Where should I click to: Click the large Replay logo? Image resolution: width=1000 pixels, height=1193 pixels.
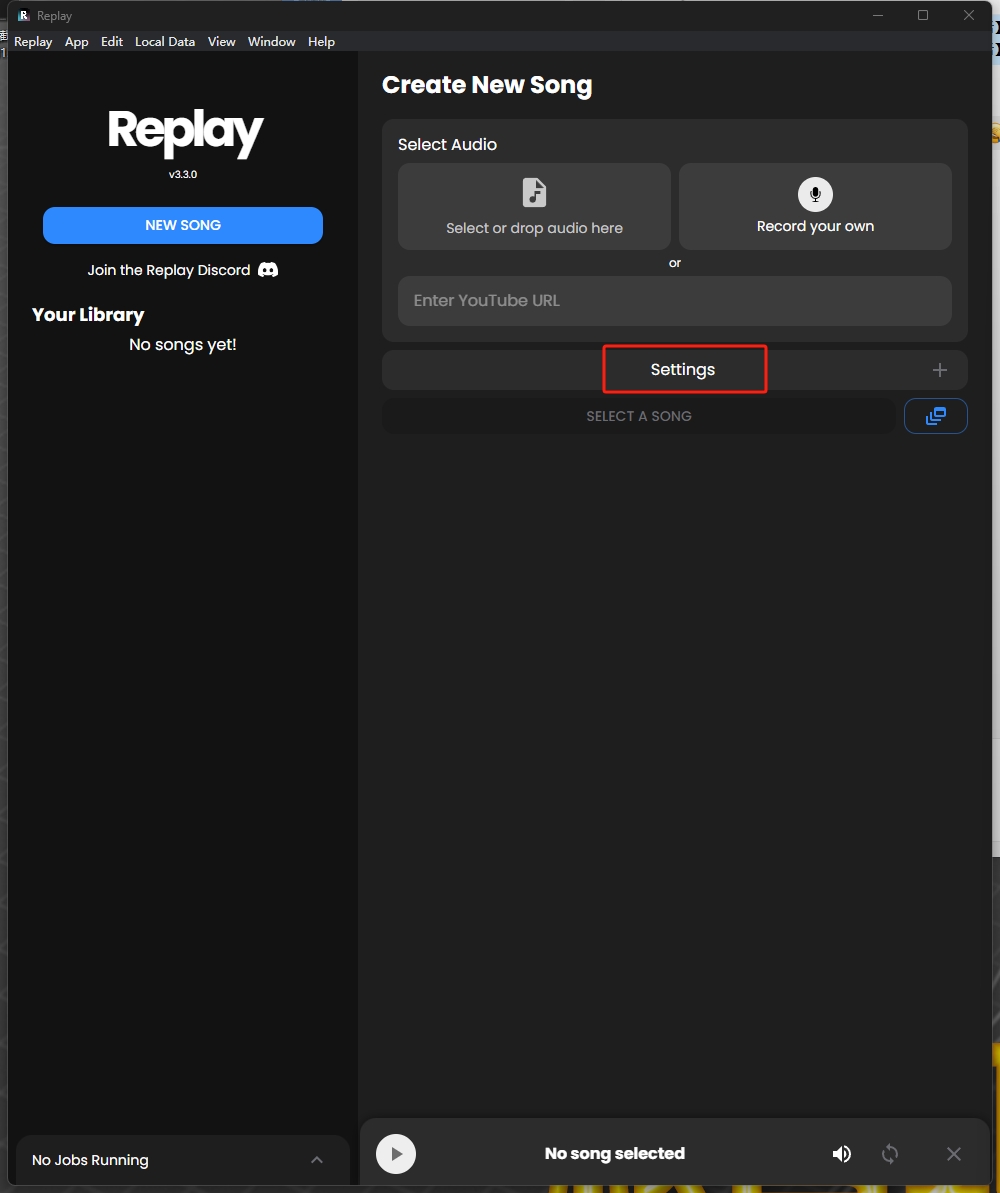[185, 132]
